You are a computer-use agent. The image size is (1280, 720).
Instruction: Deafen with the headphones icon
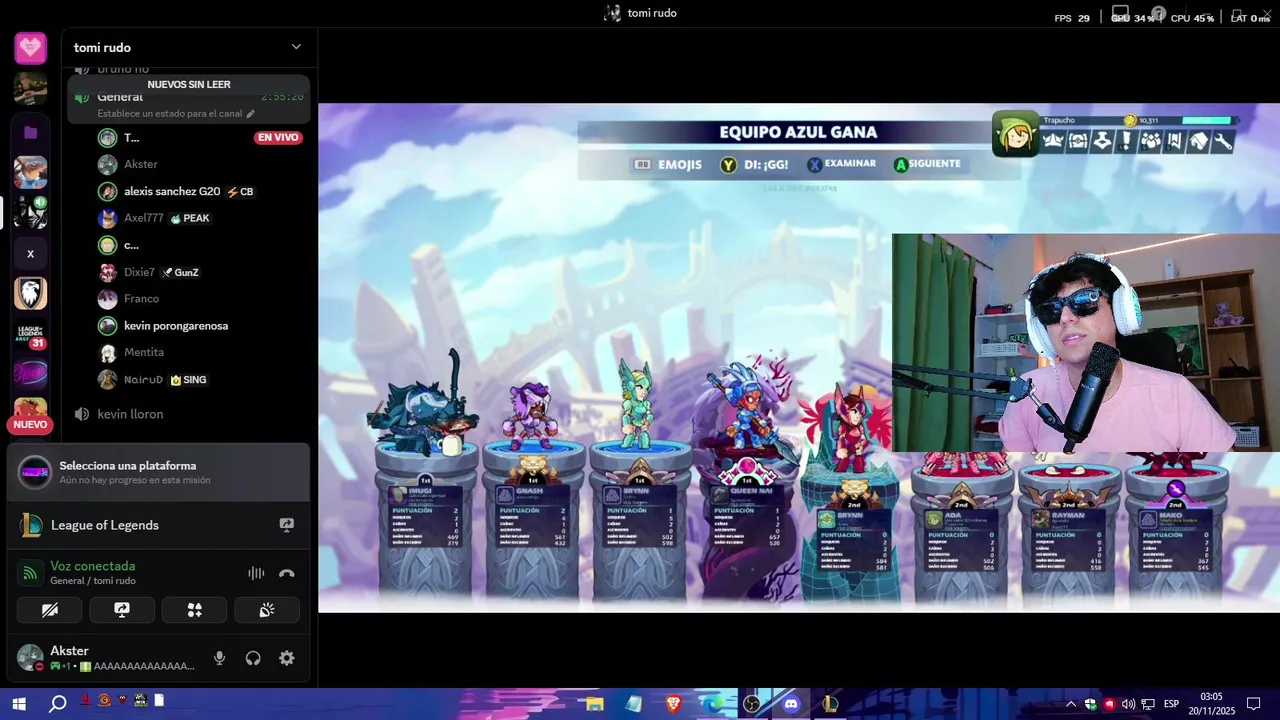coord(253,658)
